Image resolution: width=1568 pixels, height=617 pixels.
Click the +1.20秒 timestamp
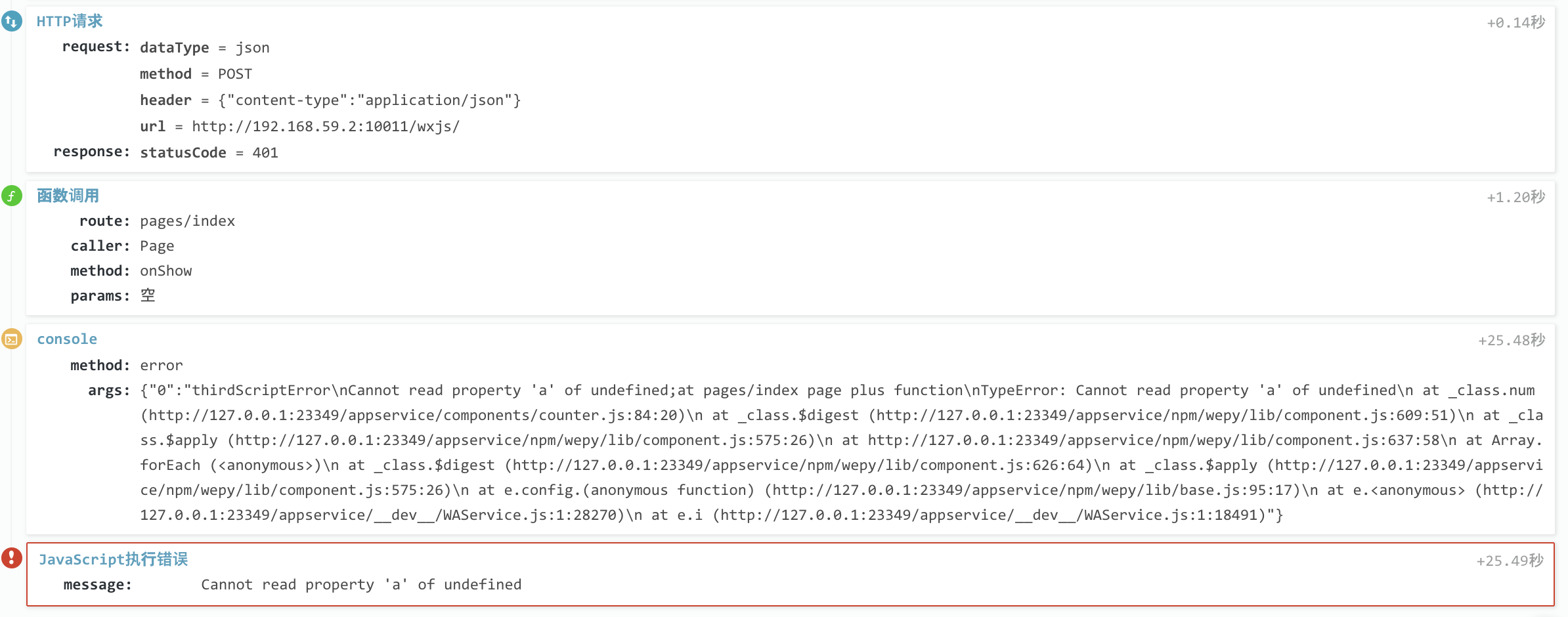(x=1515, y=198)
